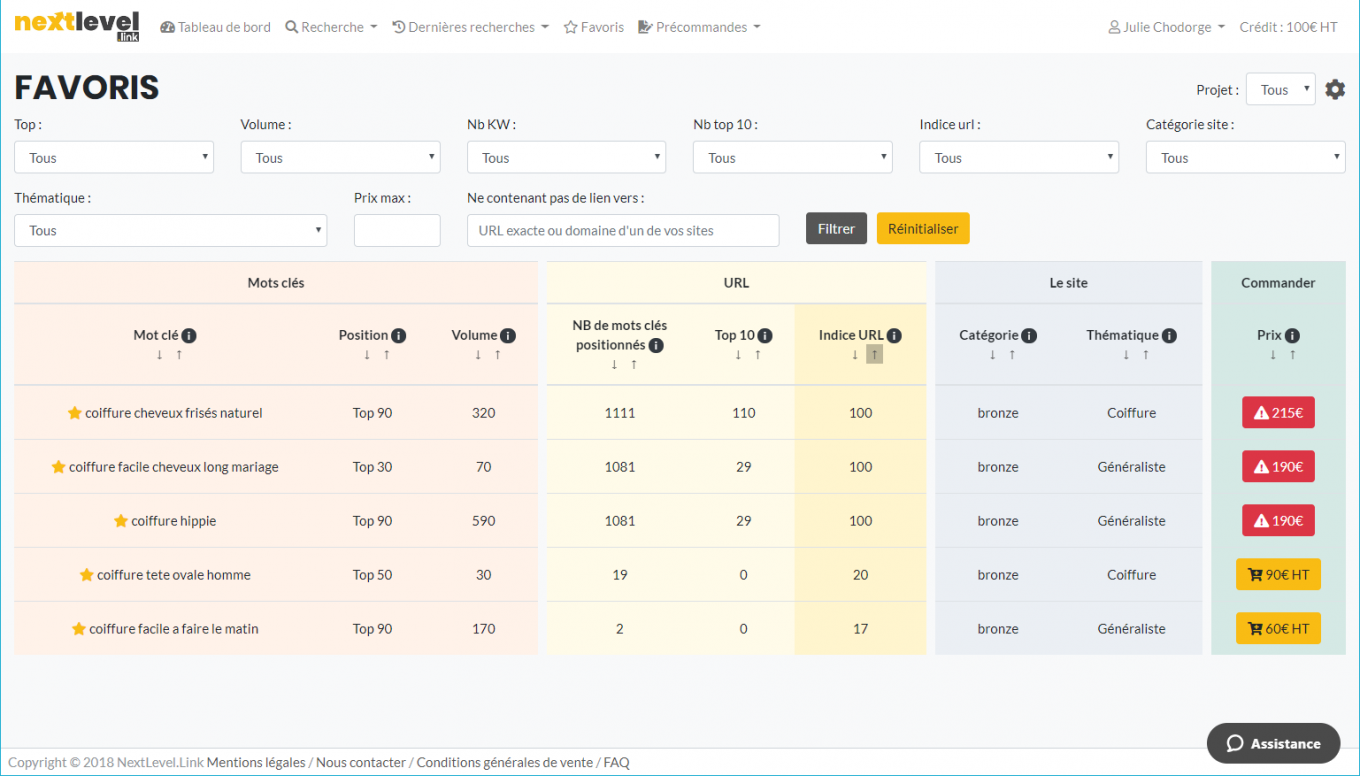Click info icon next to Catégorie header
Screen dimensions: 1360x776
1029,336
